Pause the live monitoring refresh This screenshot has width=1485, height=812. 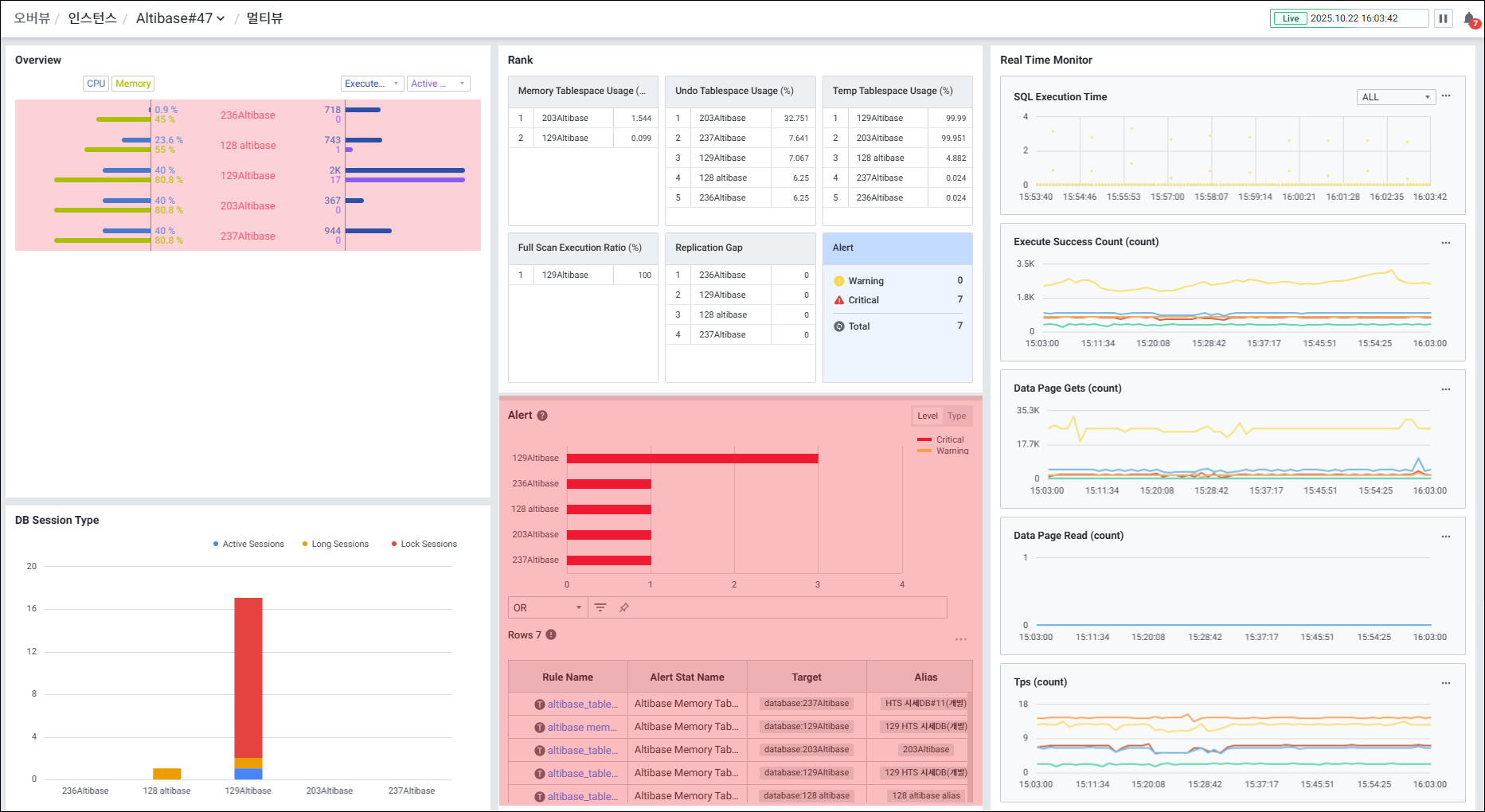coord(1443,18)
